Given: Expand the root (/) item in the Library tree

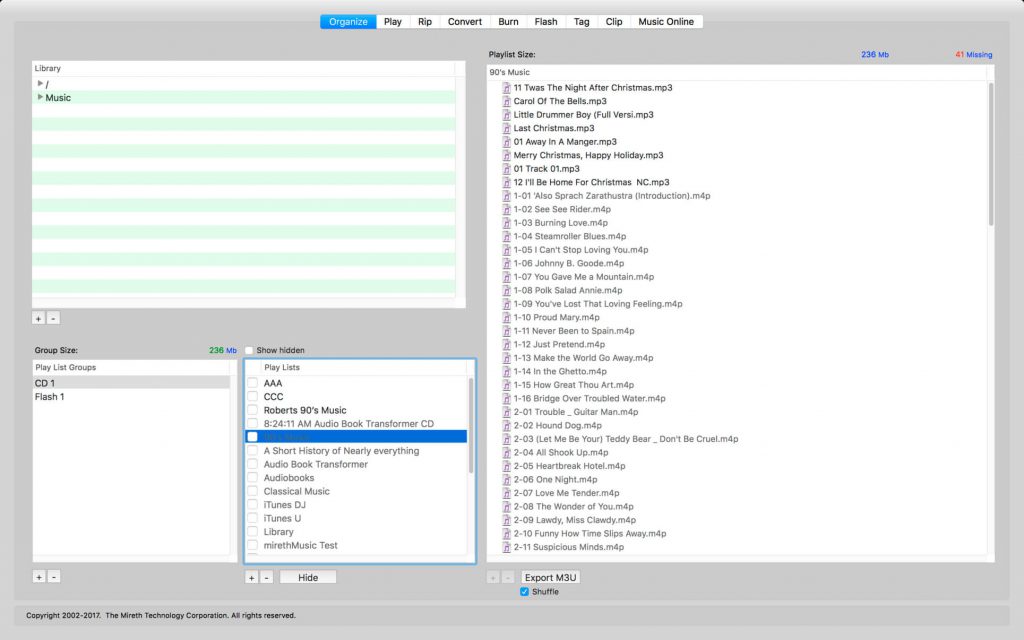Looking at the screenshot, I should pyautogui.click(x=38, y=84).
